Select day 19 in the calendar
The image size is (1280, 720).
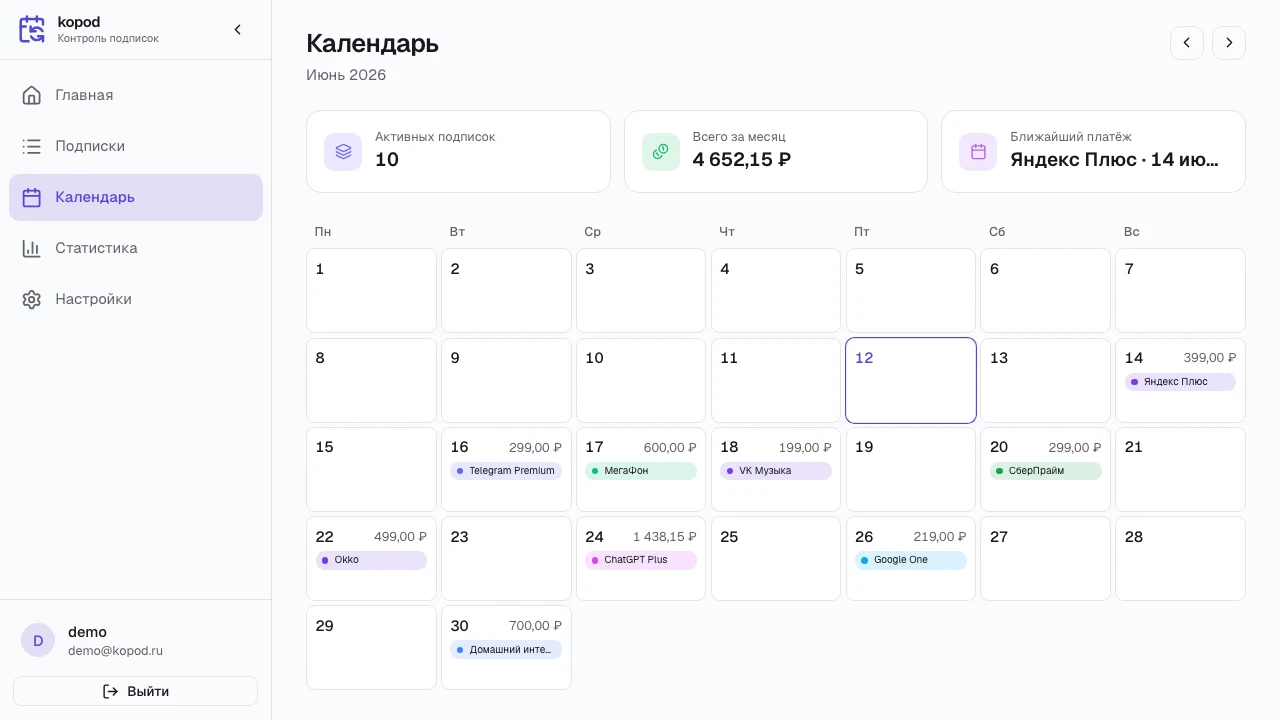pos(911,470)
